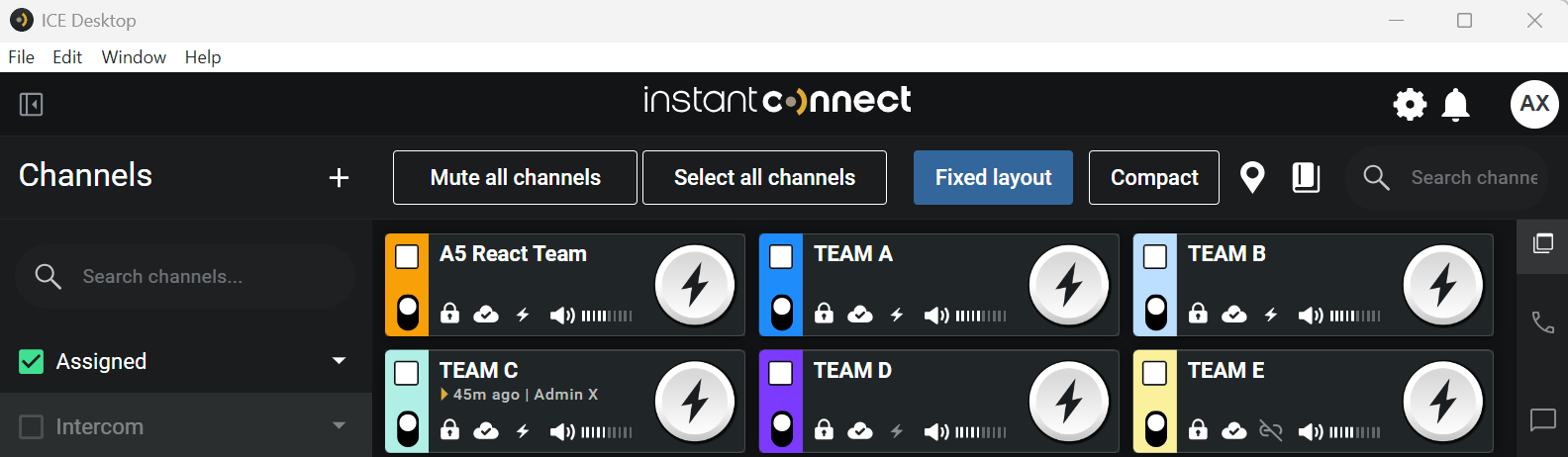1568x457 pixels.
Task: Select the A5 React Team checkbox
Action: tap(407, 257)
